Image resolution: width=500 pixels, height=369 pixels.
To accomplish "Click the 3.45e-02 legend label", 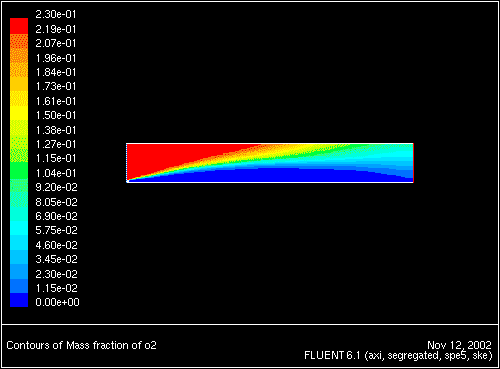I will [56, 259].
